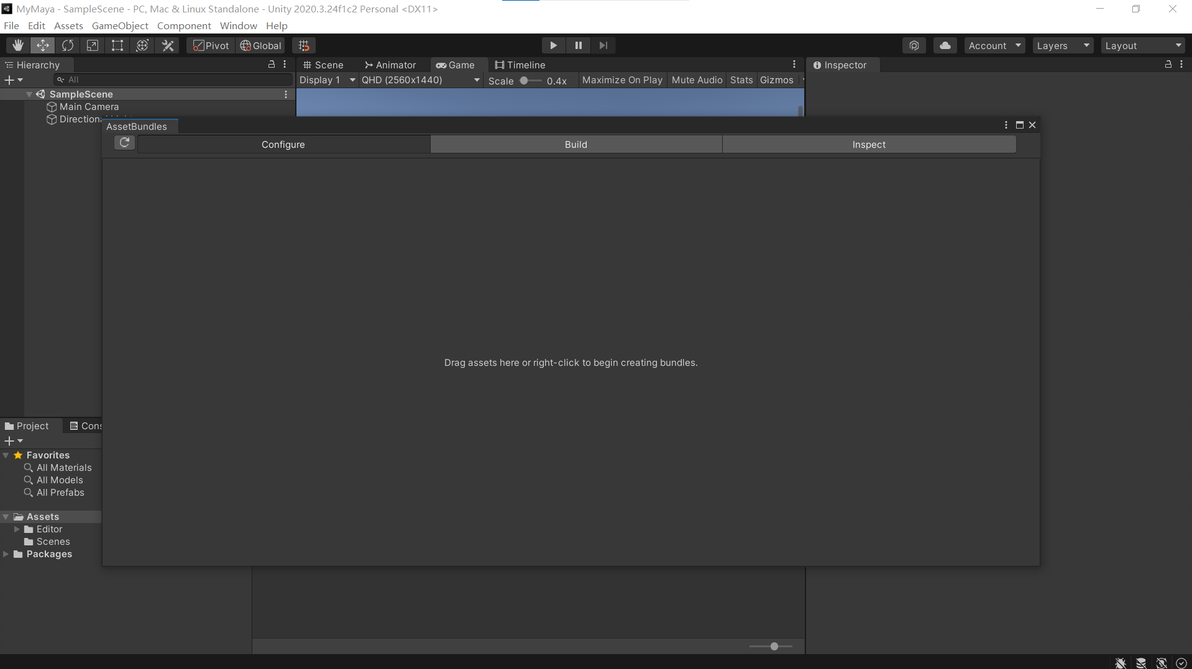
Task: Toggle the Stats overlay
Action: [x=741, y=80]
